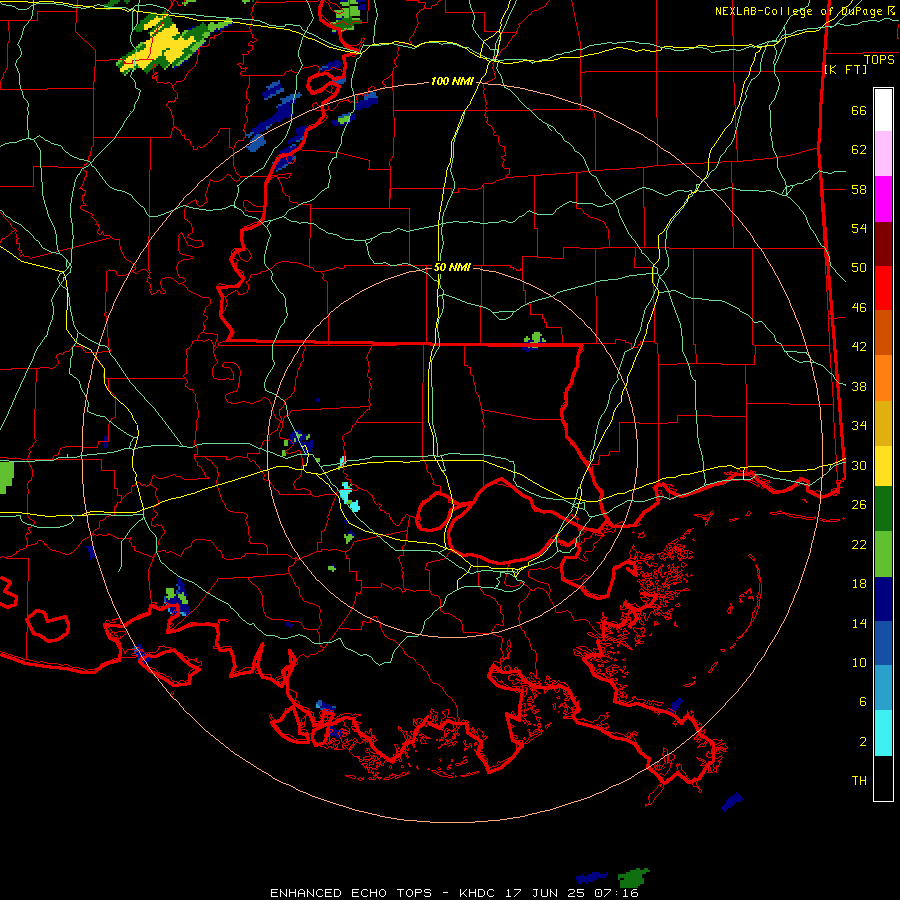Click the green echo block at the left edge
The height and width of the screenshot is (900, 900).
tap(6, 476)
